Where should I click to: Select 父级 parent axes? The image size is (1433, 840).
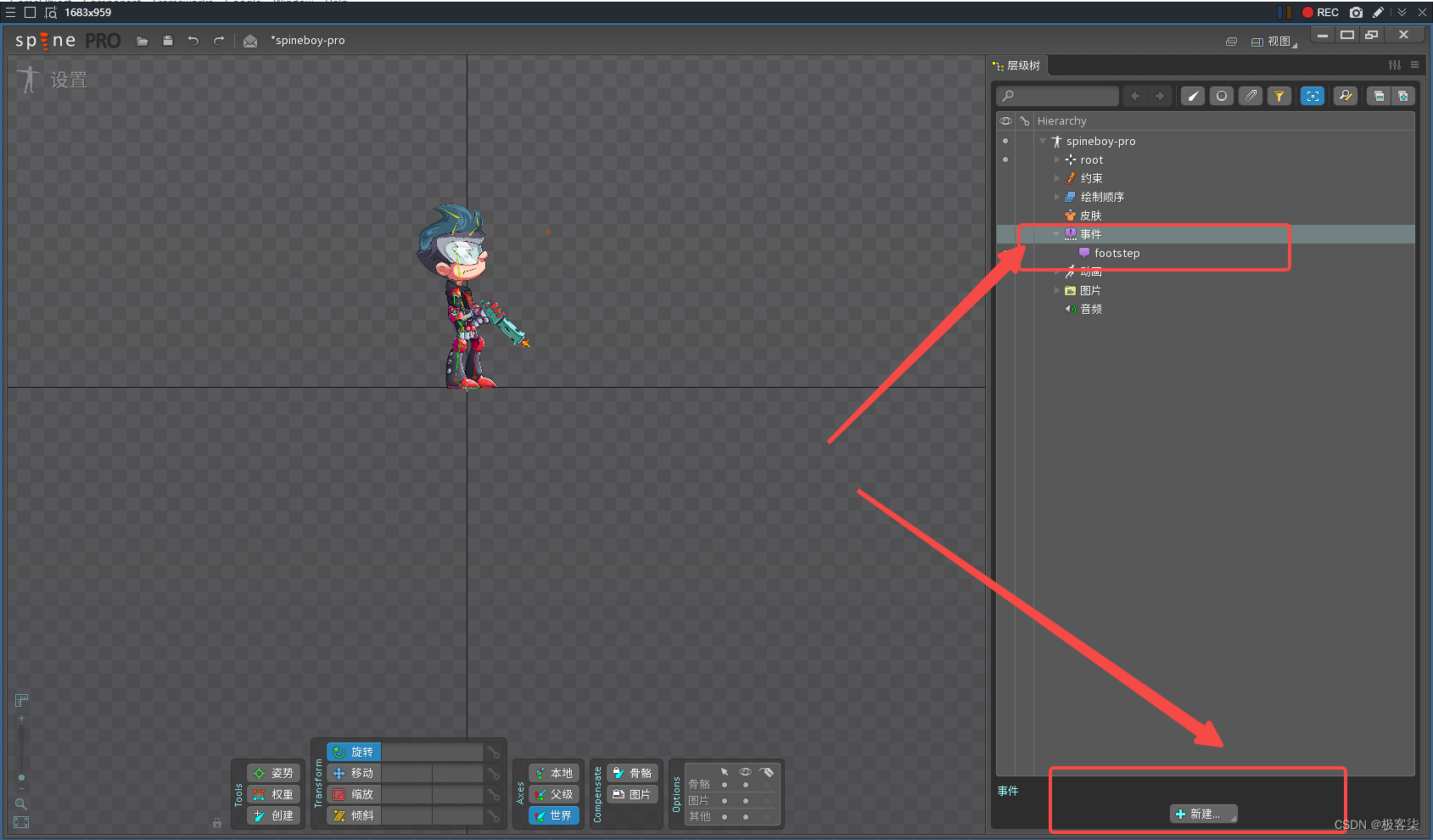(554, 795)
